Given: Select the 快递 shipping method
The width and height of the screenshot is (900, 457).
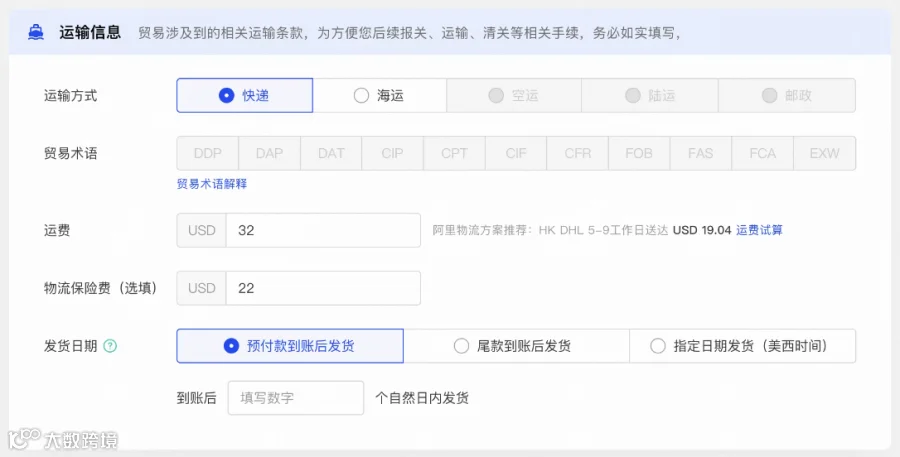Looking at the screenshot, I should 245,95.
